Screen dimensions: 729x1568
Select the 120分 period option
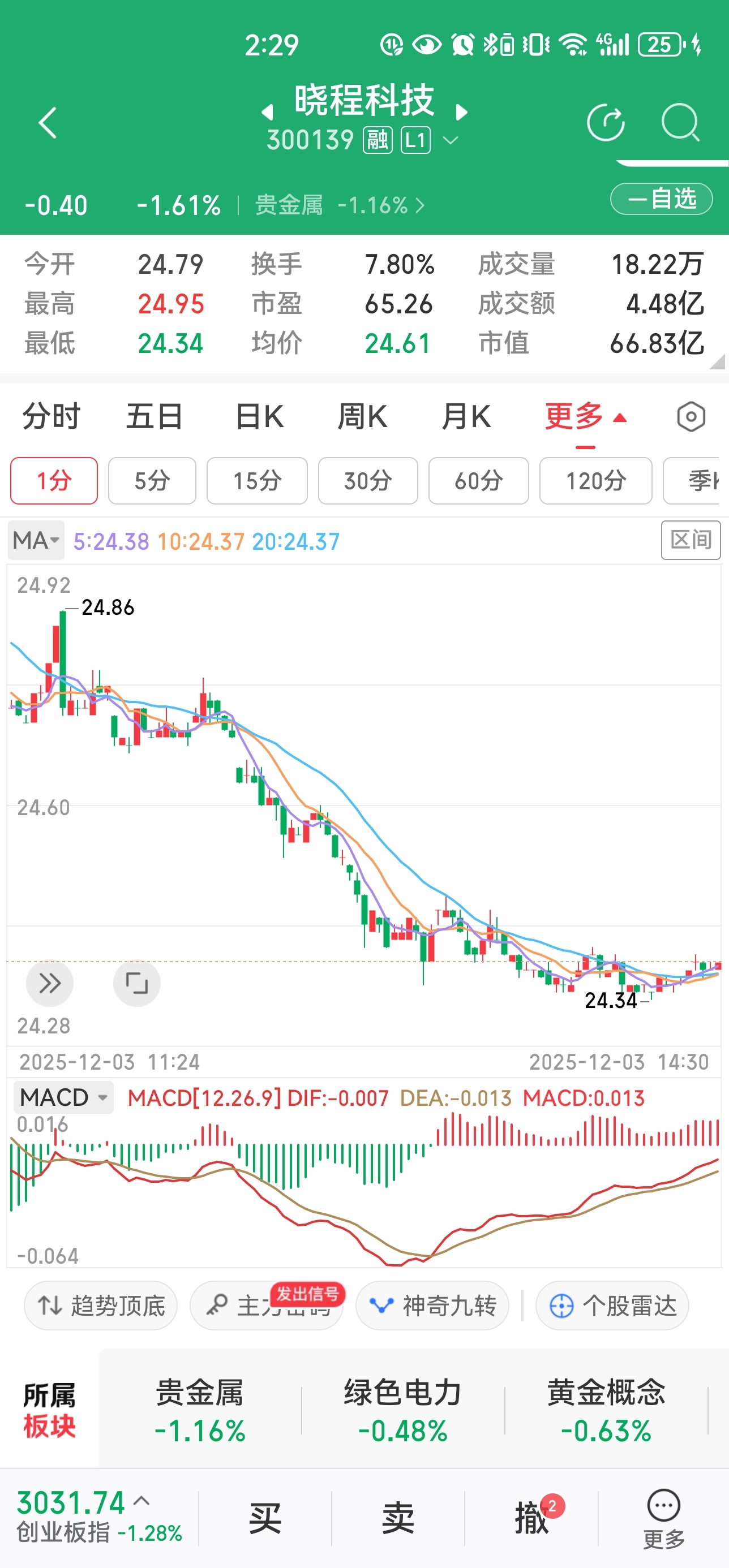pyautogui.click(x=595, y=481)
